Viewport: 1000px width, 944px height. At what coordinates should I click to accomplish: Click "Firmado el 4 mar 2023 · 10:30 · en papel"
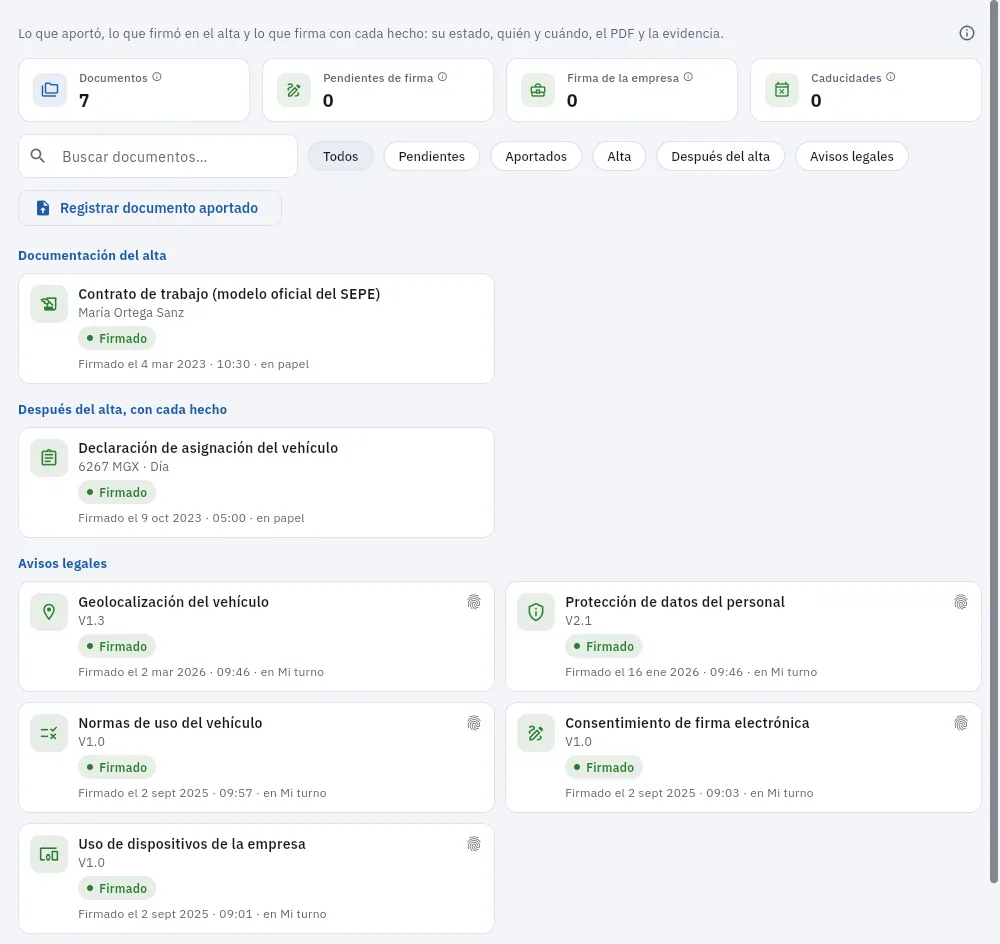tap(193, 364)
